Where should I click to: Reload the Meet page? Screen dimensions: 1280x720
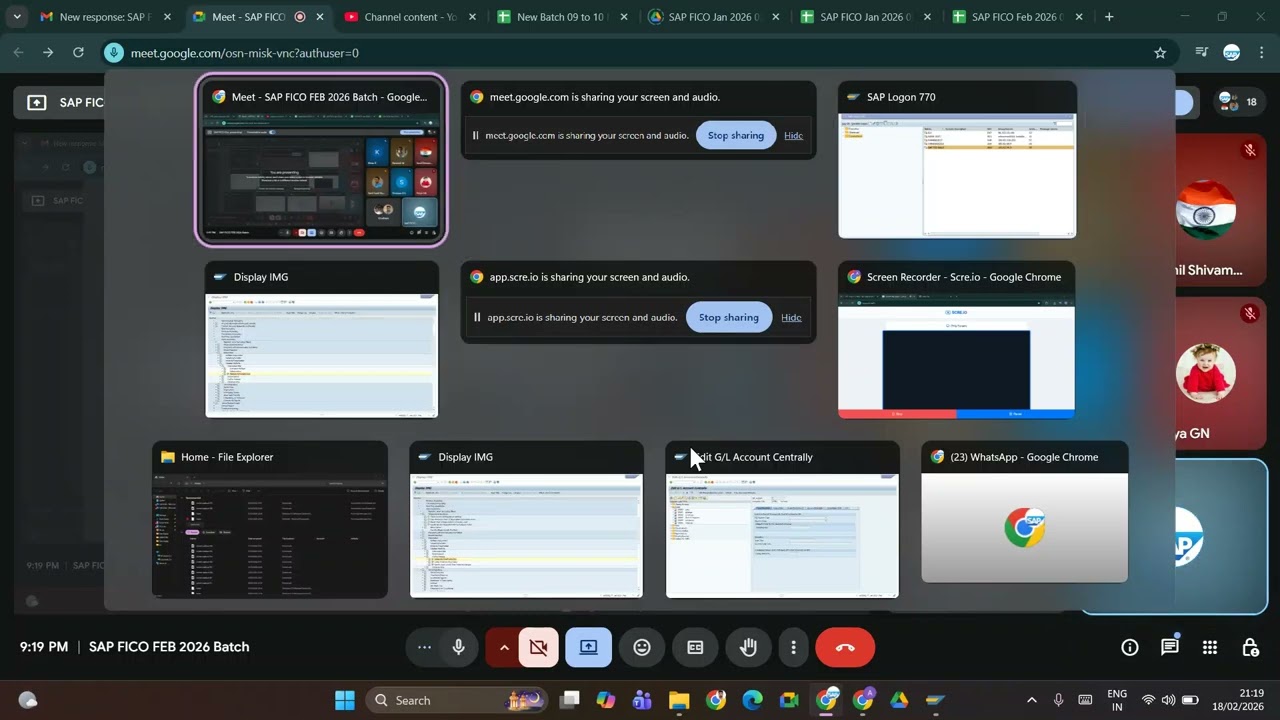tap(78, 52)
